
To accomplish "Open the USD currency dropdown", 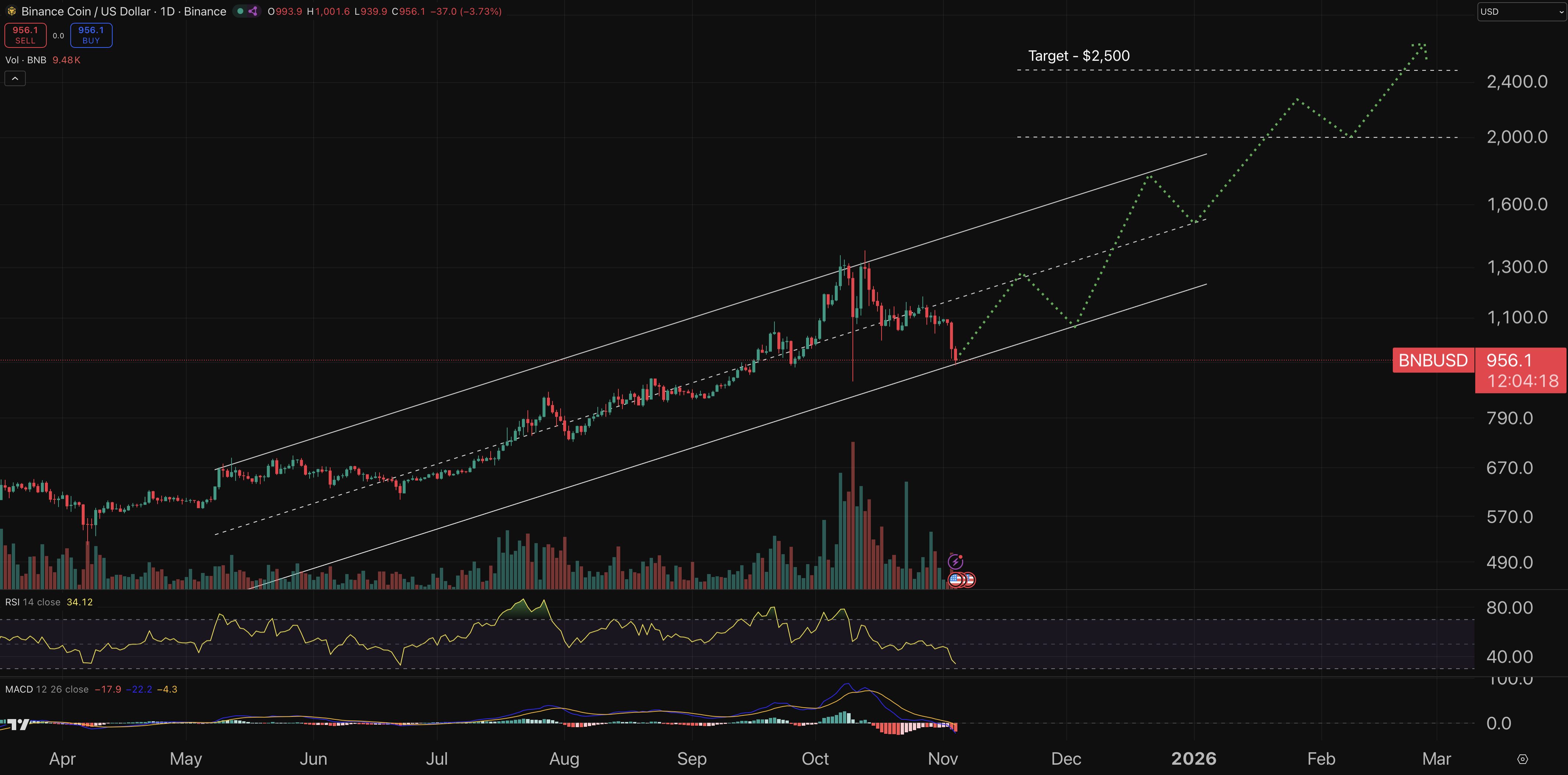I will tap(1521, 11).
